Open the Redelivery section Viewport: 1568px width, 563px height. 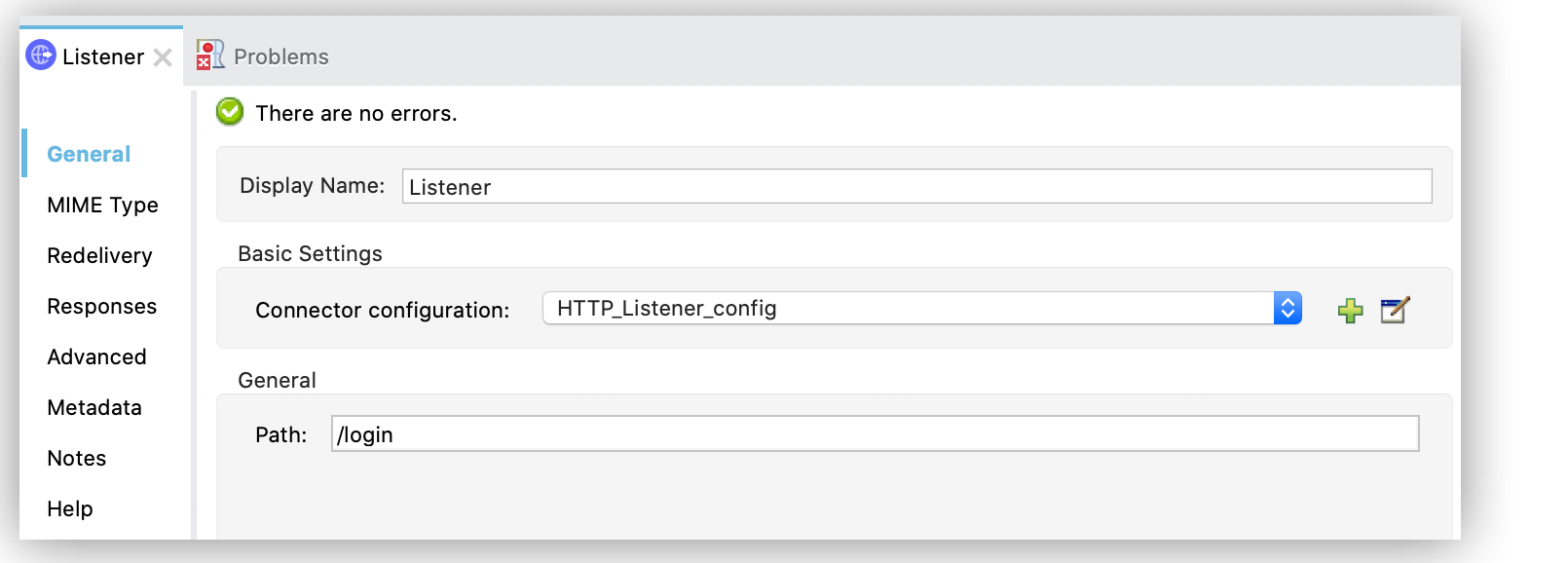coord(99,255)
